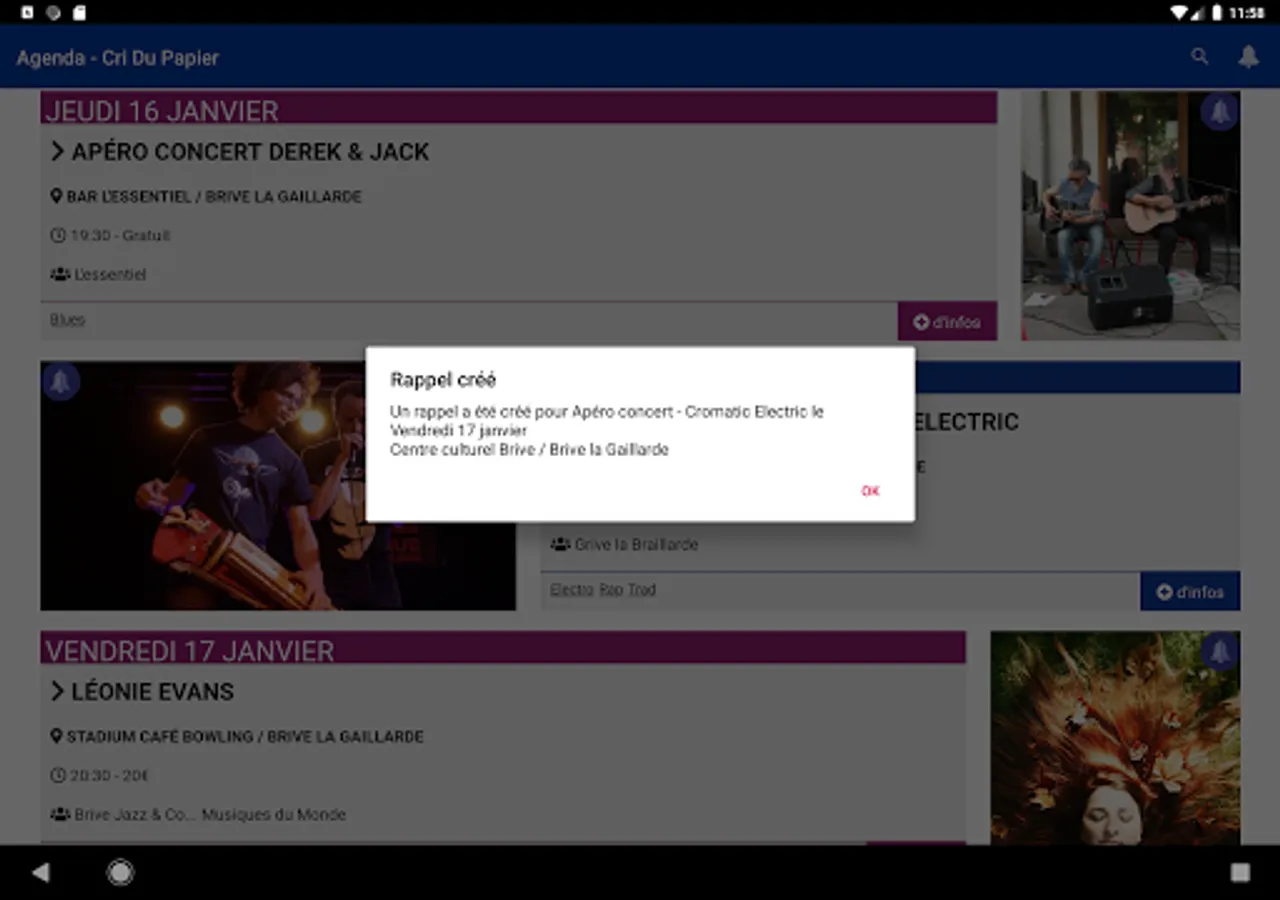The height and width of the screenshot is (900, 1280).
Task: Tap the L'essentiel organizer line
Action: (98, 274)
